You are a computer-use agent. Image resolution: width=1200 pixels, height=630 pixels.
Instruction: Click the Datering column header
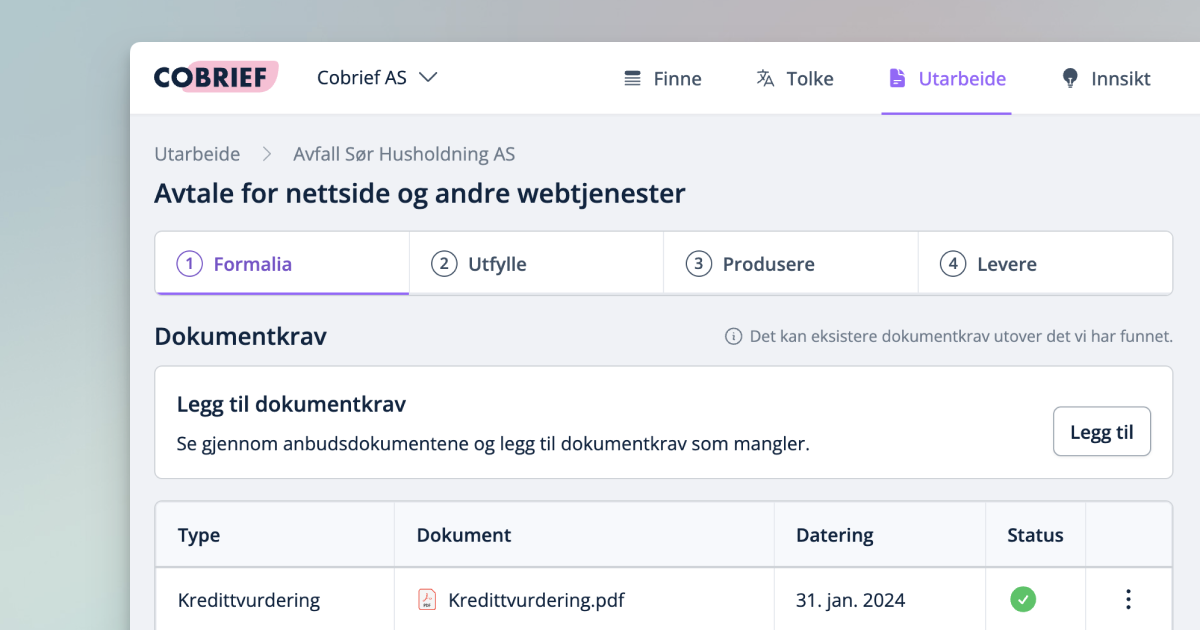(x=834, y=535)
